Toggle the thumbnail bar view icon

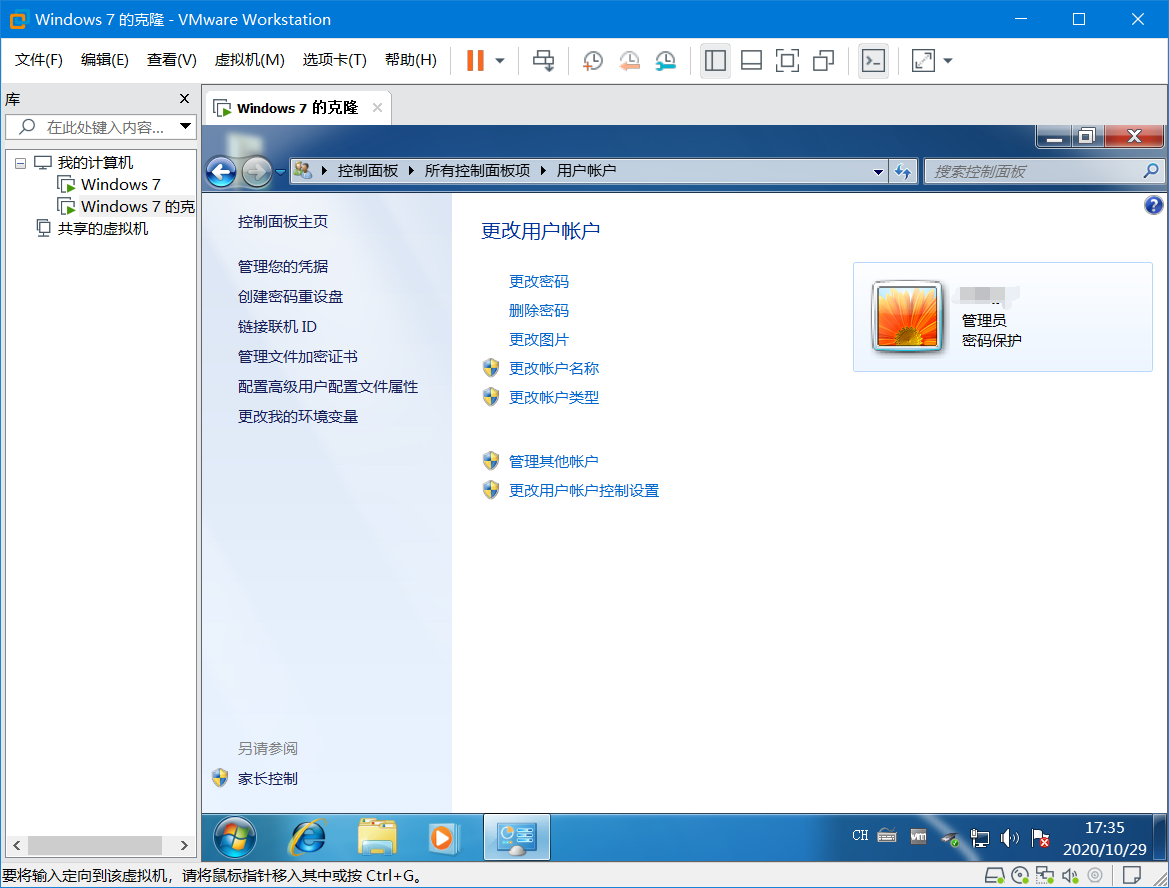point(752,60)
